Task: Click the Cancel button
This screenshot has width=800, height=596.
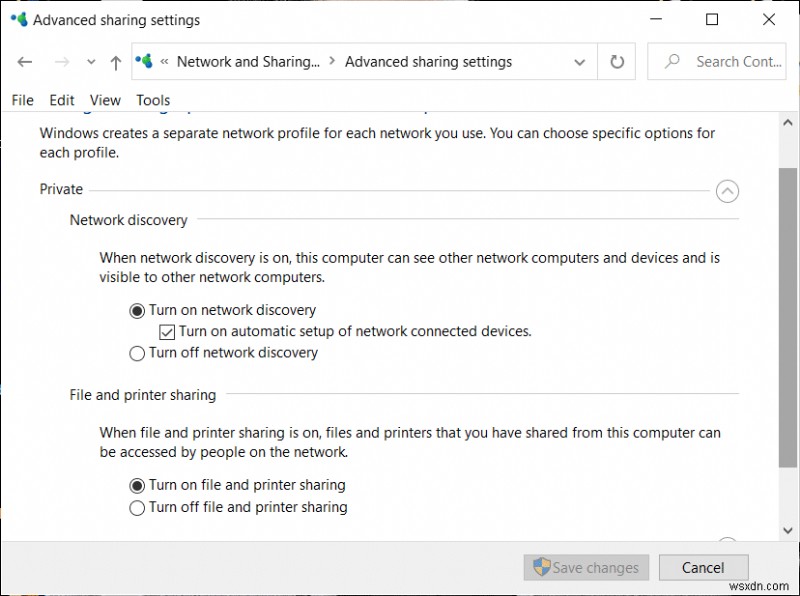Action: click(704, 567)
